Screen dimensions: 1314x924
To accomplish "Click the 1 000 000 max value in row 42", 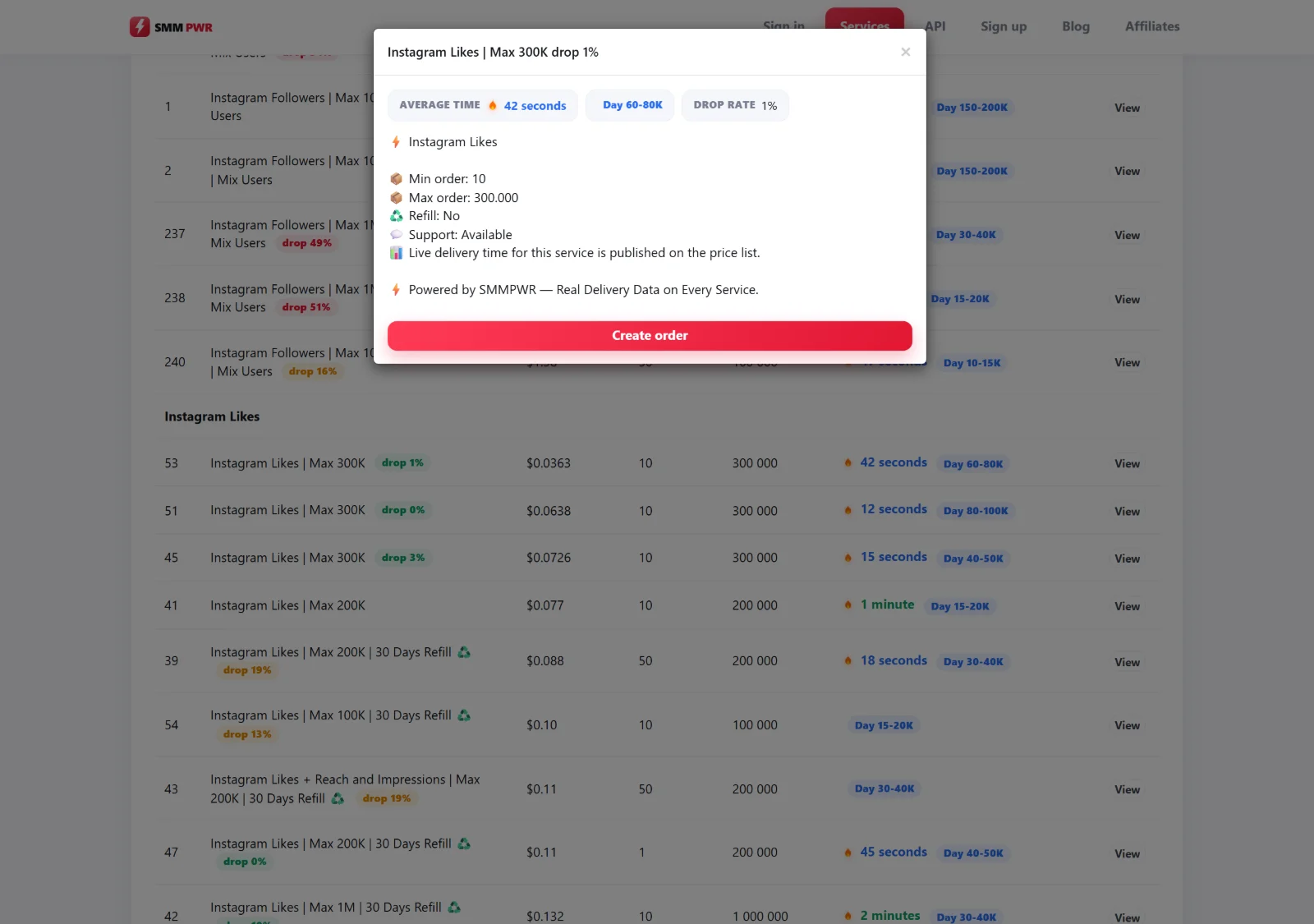I will coord(760,917).
